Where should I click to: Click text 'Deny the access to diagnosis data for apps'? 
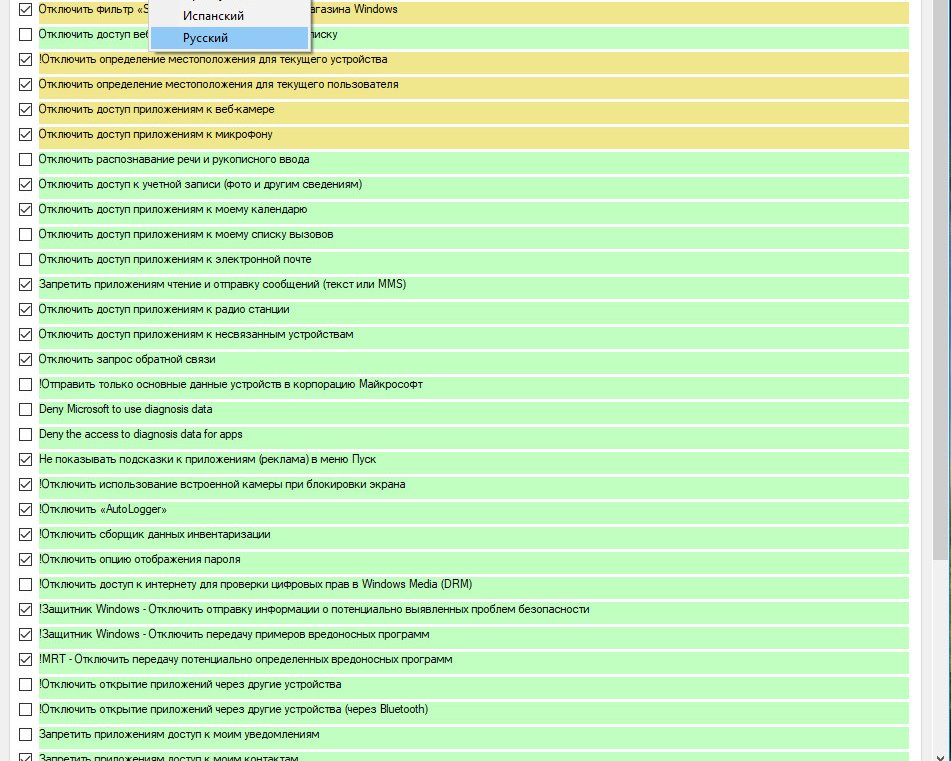[141, 434]
